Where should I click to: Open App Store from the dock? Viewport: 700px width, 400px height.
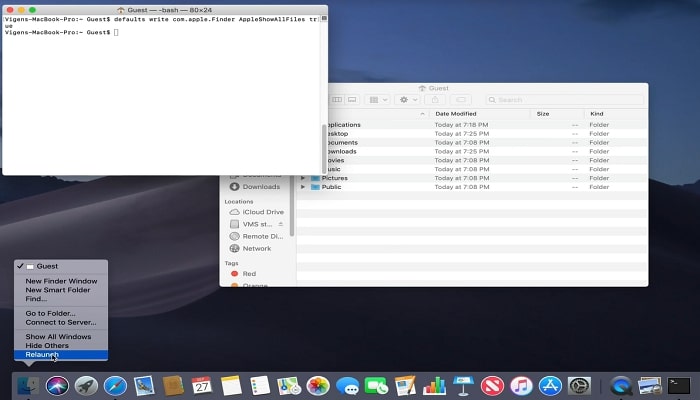pos(549,385)
